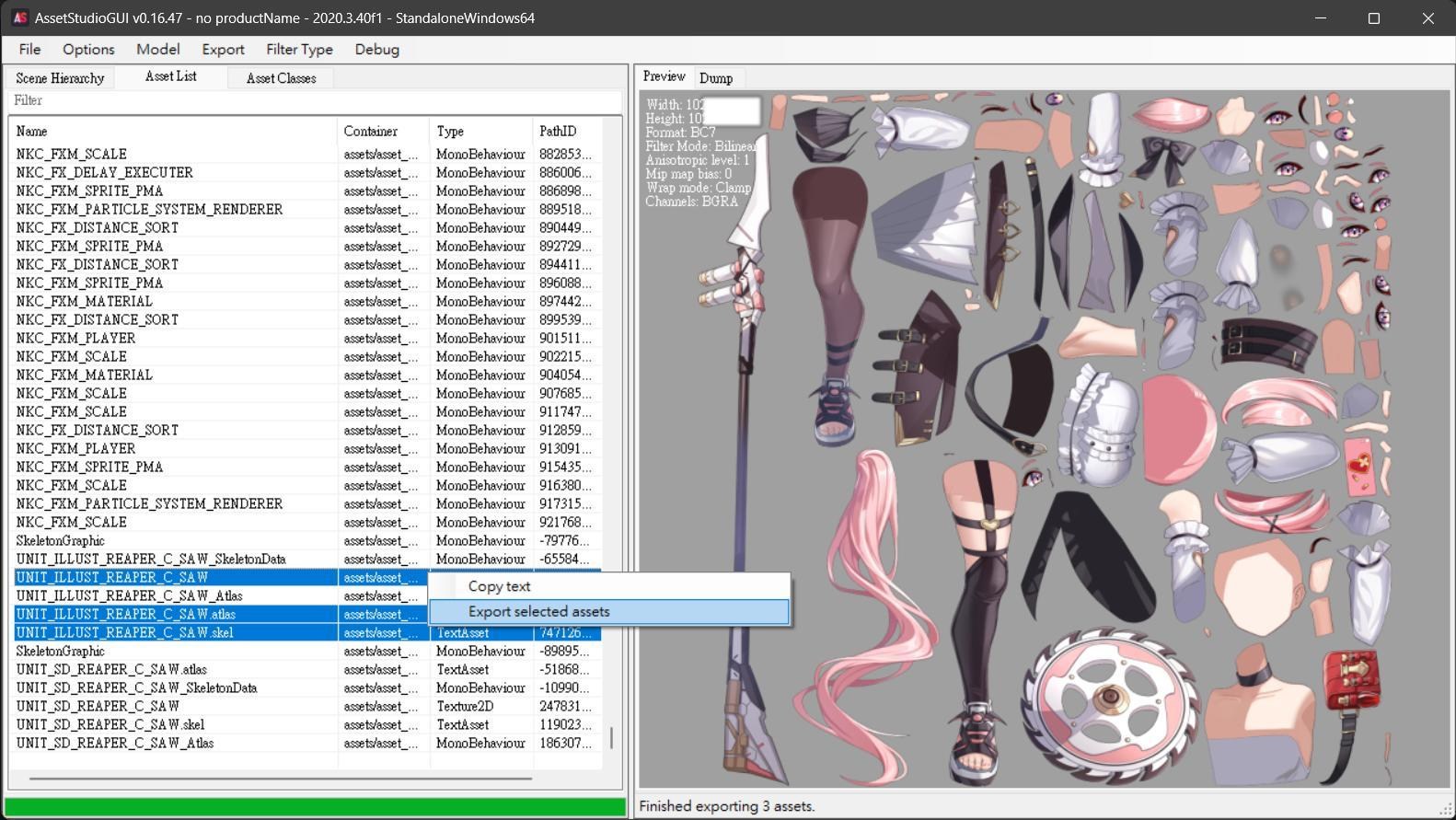Select Copy text in the context menu
This screenshot has width=1456, height=820.
[499, 586]
